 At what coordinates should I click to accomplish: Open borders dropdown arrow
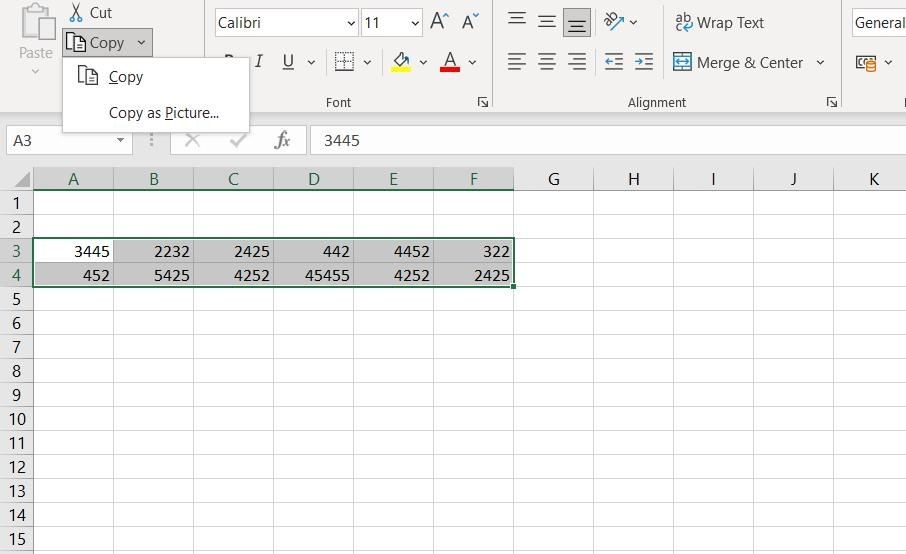pyautogui.click(x=367, y=62)
